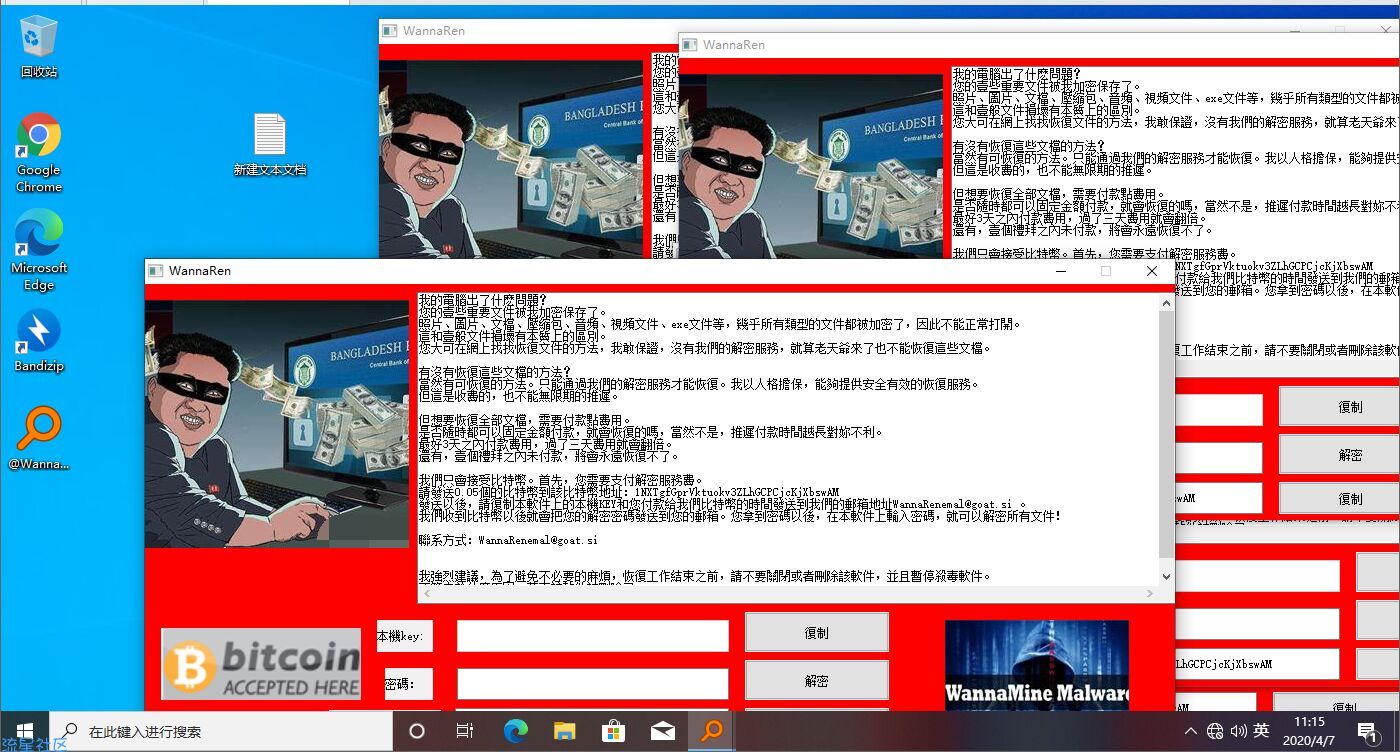Open the Mail app on the taskbar
Image resolution: width=1400 pixels, height=752 pixels.
tap(662, 731)
